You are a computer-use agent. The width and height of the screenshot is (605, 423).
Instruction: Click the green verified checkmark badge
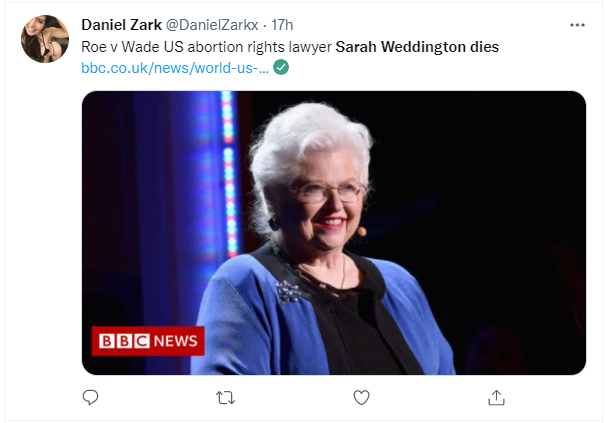point(281,67)
